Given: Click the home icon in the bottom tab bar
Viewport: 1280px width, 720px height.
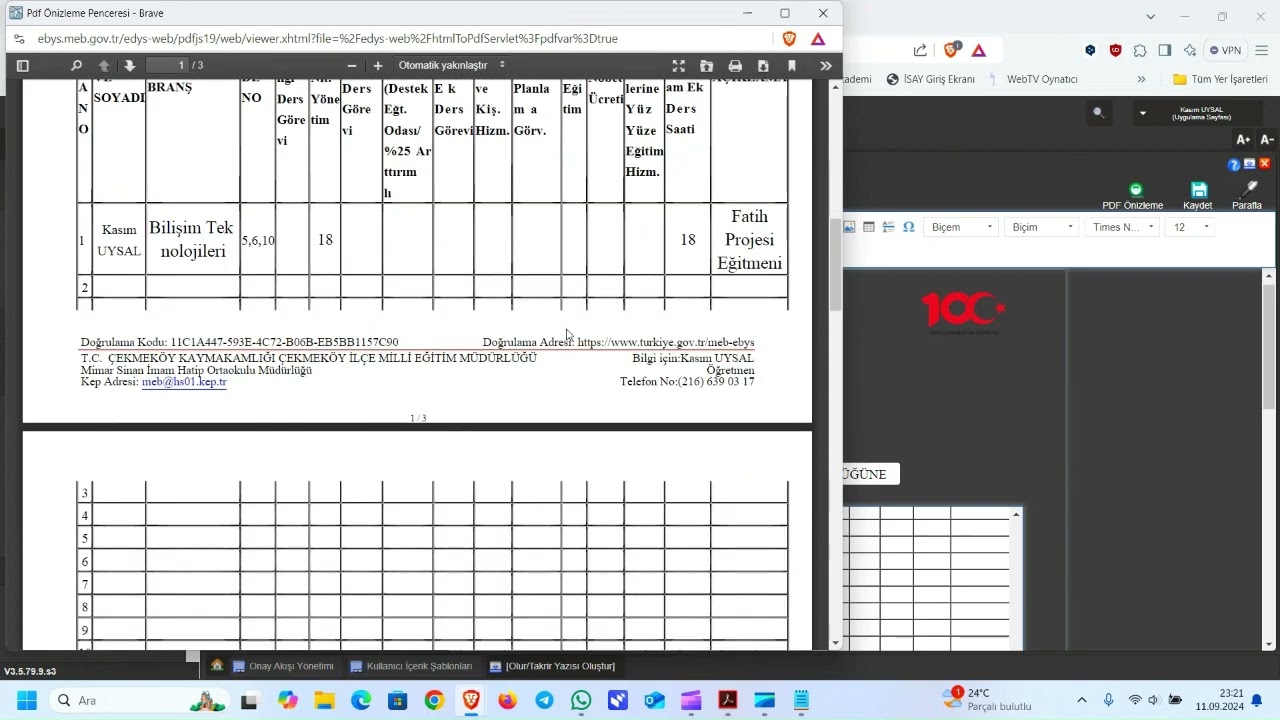Looking at the screenshot, I should [217, 665].
